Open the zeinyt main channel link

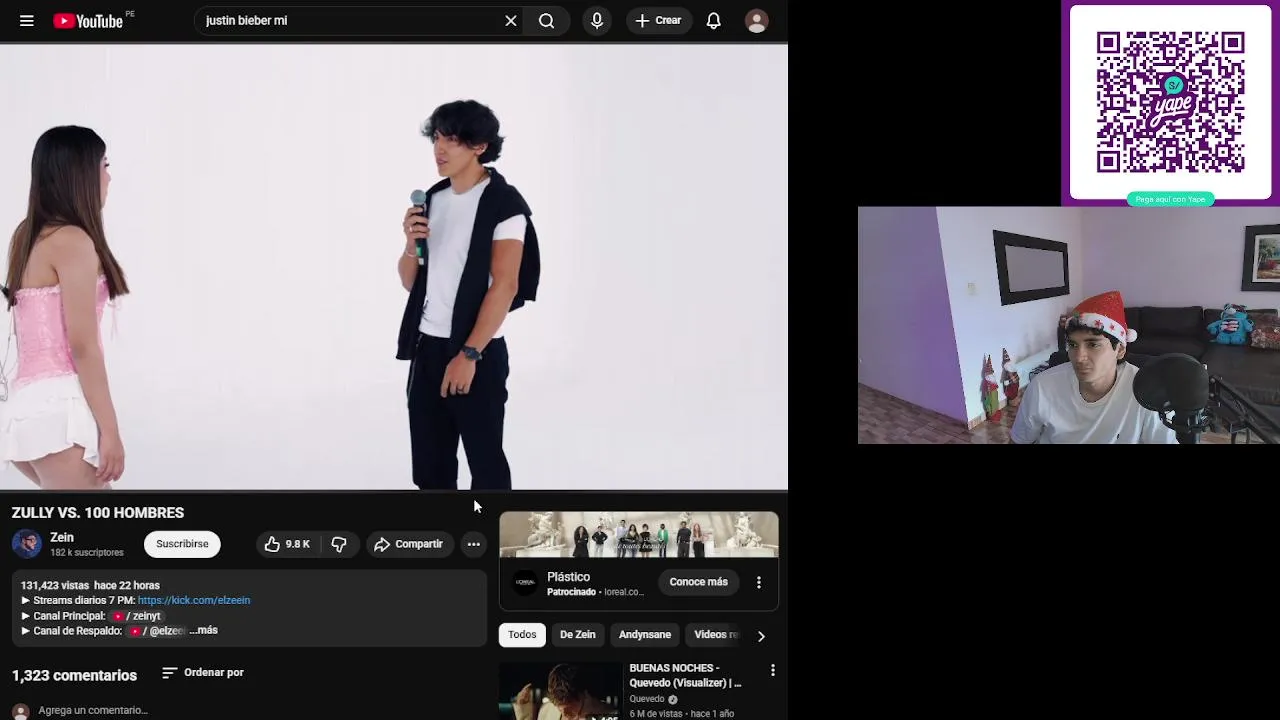click(137, 616)
